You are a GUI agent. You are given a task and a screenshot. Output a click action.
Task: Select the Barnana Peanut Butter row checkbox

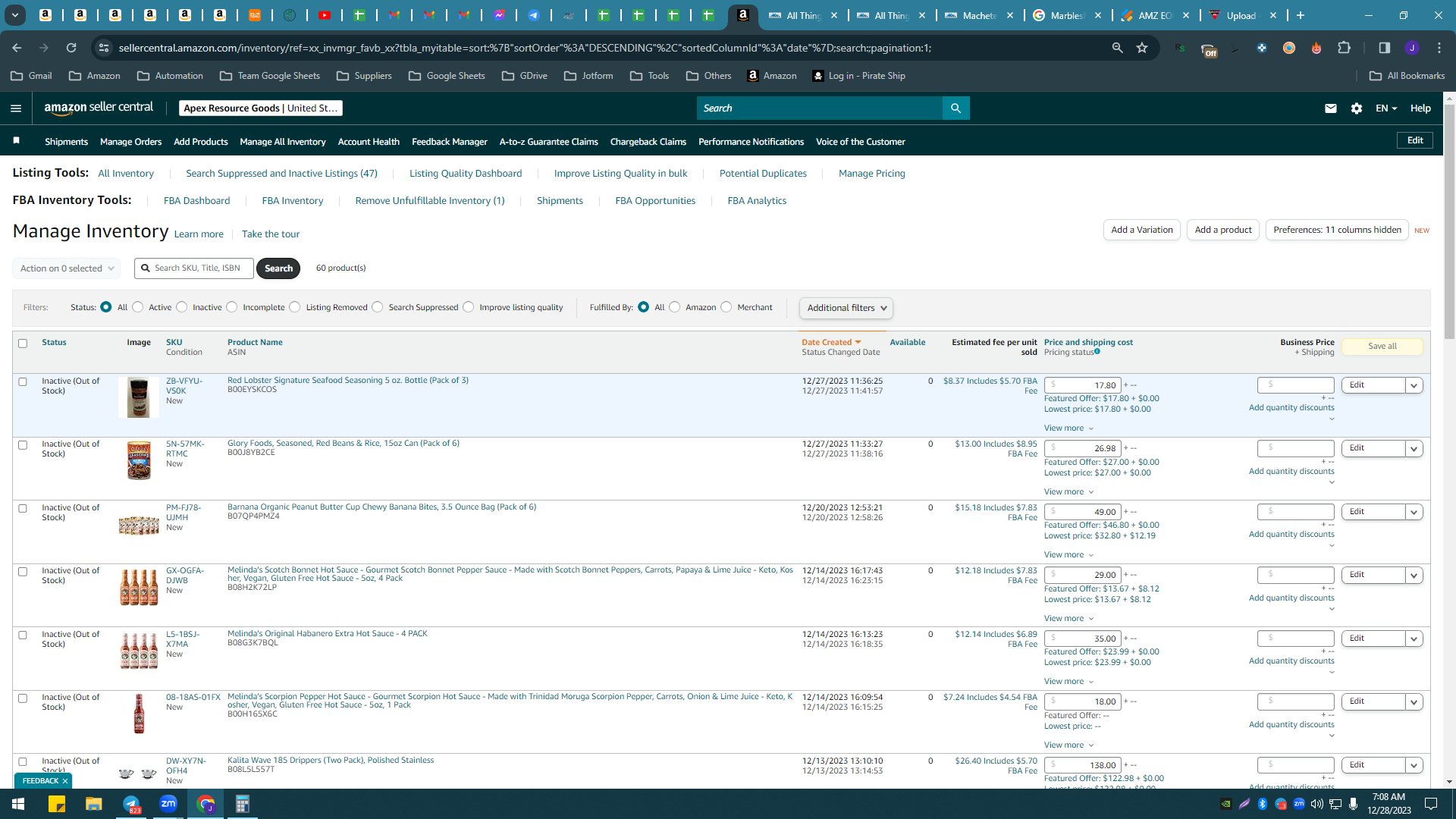click(23, 509)
